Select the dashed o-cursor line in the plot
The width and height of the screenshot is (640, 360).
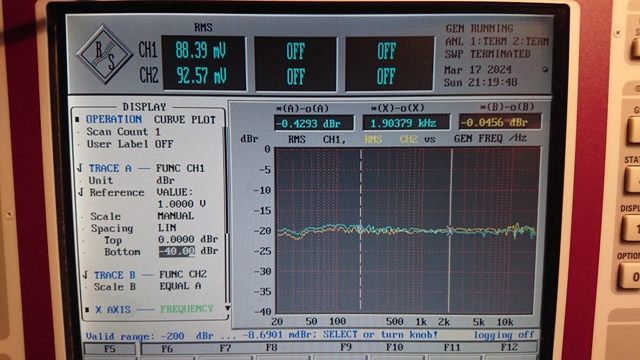point(361,230)
